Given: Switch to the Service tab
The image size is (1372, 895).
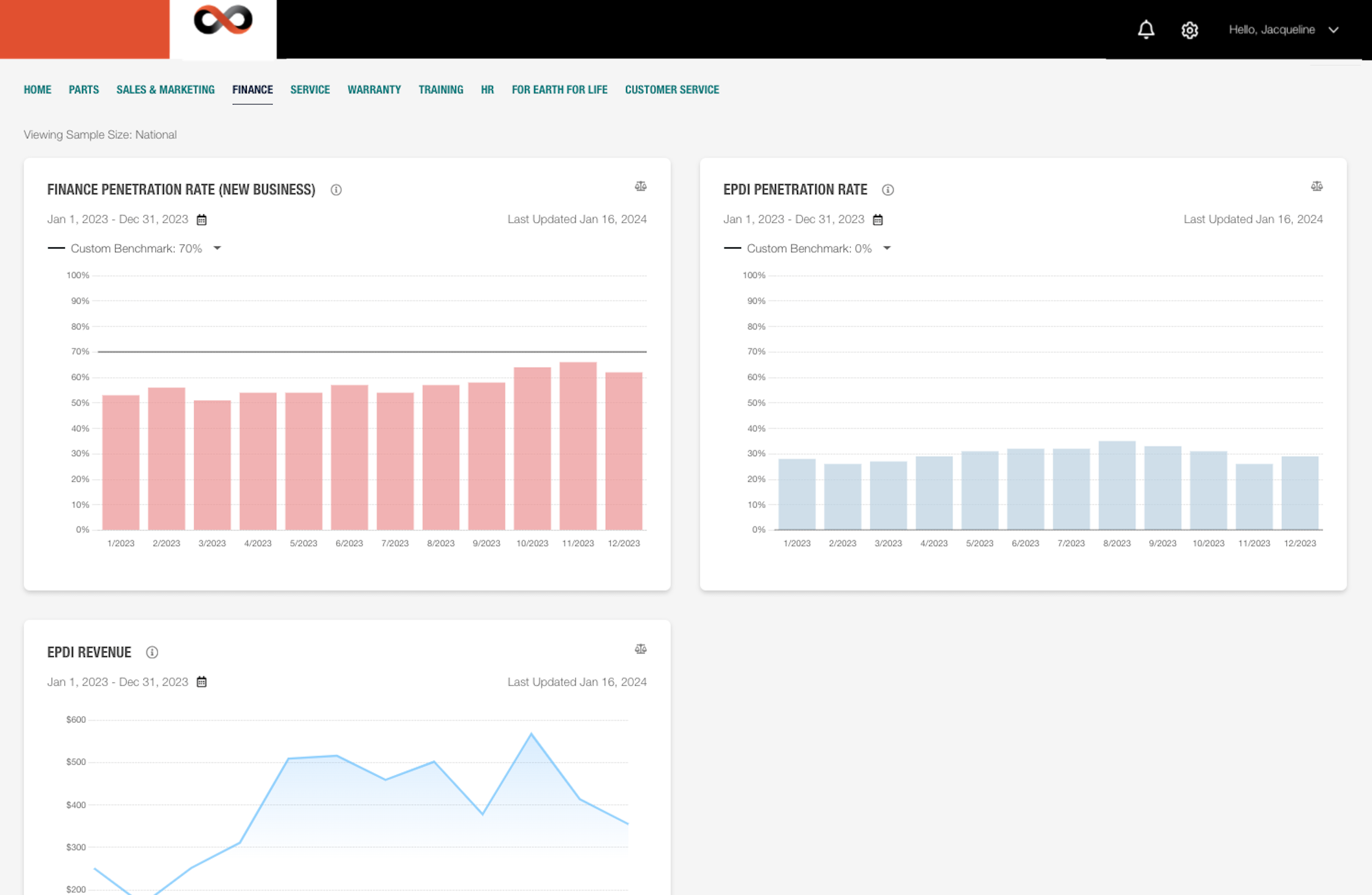Looking at the screenshot, I should (x=310, y=89).
